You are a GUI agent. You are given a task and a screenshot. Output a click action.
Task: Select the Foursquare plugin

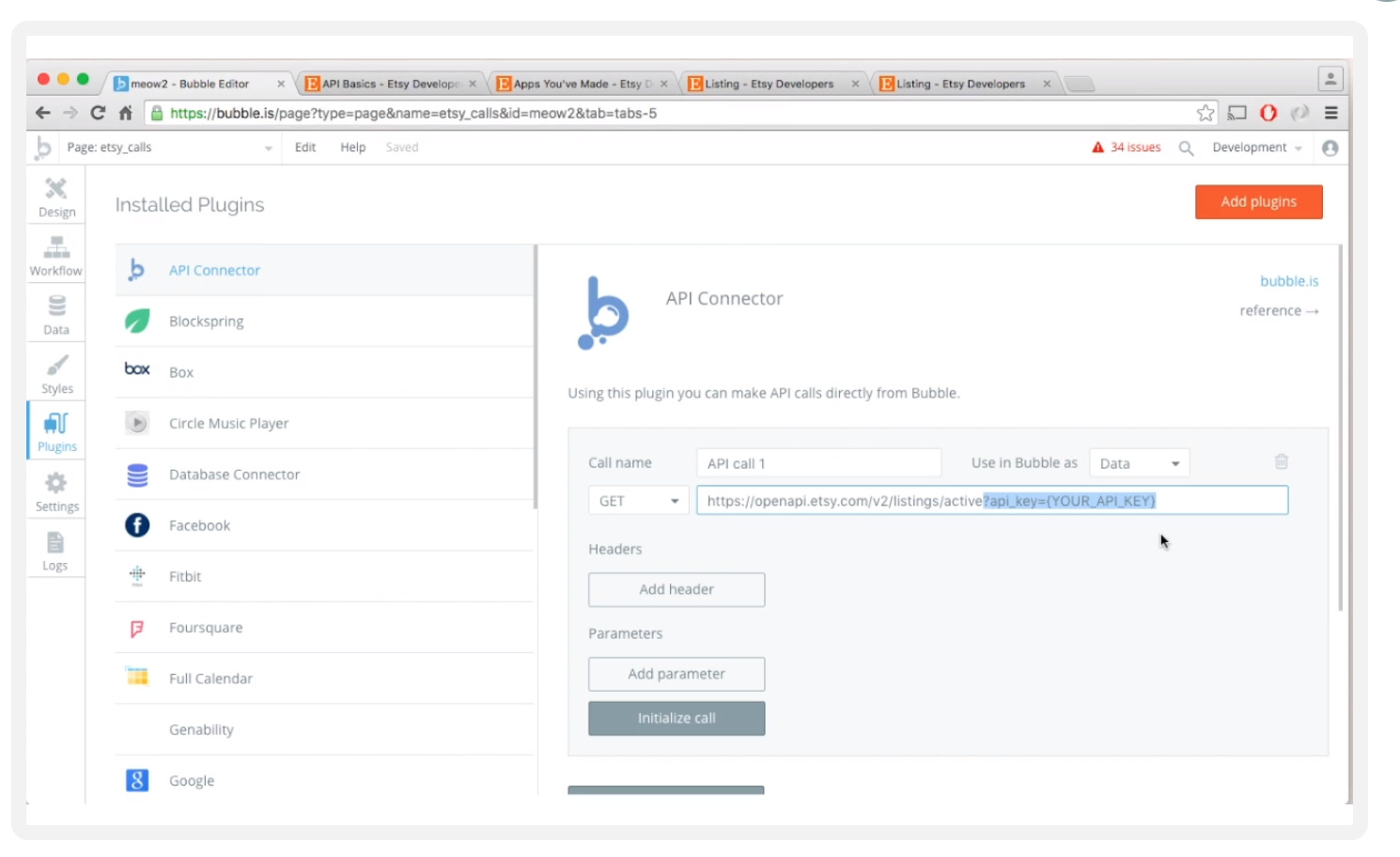[324, 628]
